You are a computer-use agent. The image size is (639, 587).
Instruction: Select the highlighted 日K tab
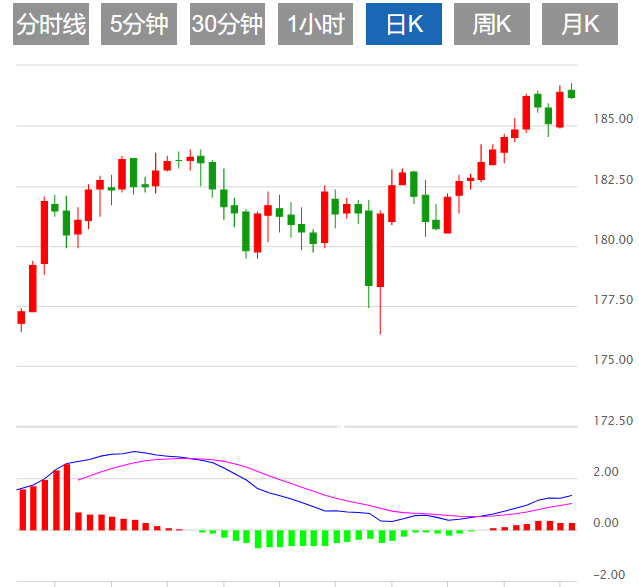point(403,25)
